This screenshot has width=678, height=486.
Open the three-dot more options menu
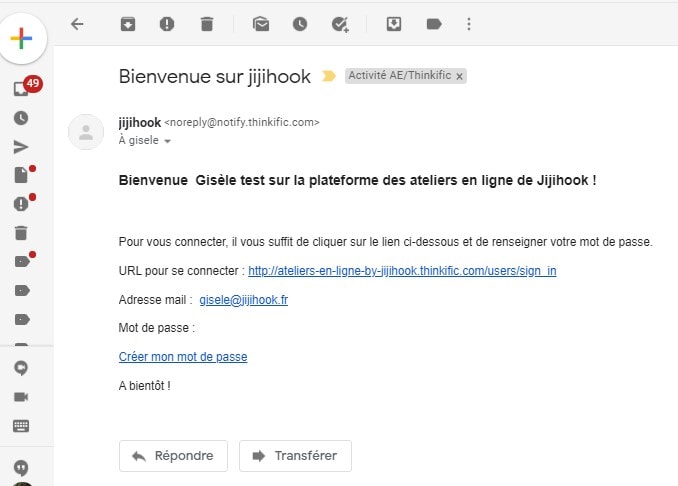pos(469,24)
